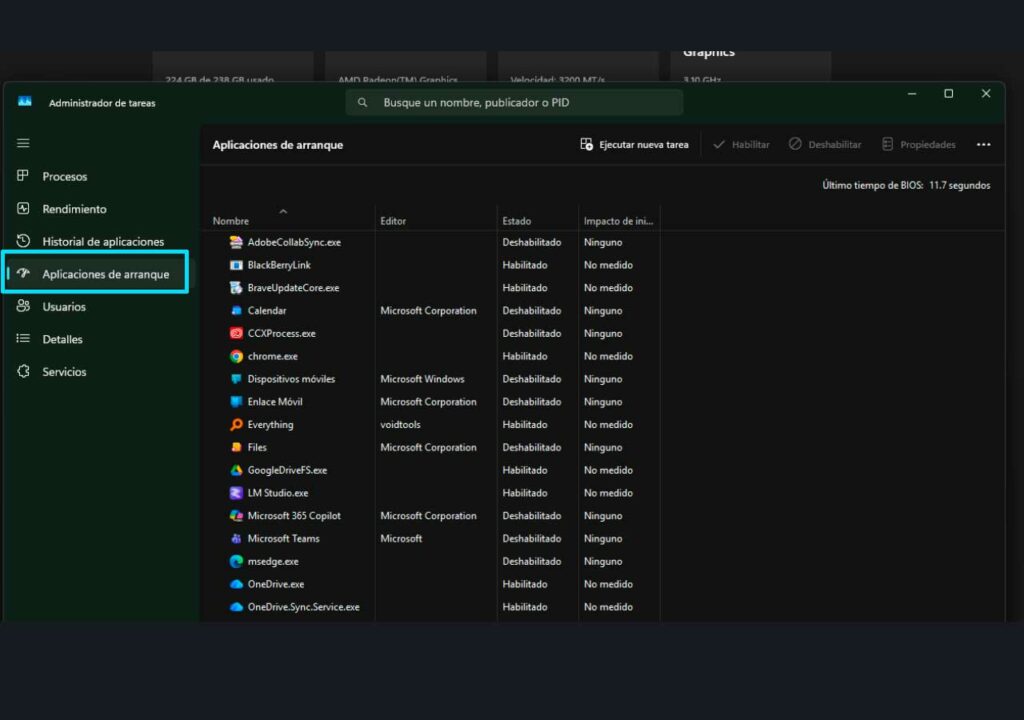
Task: Focus the search box for name or PID
Action: 514,103
